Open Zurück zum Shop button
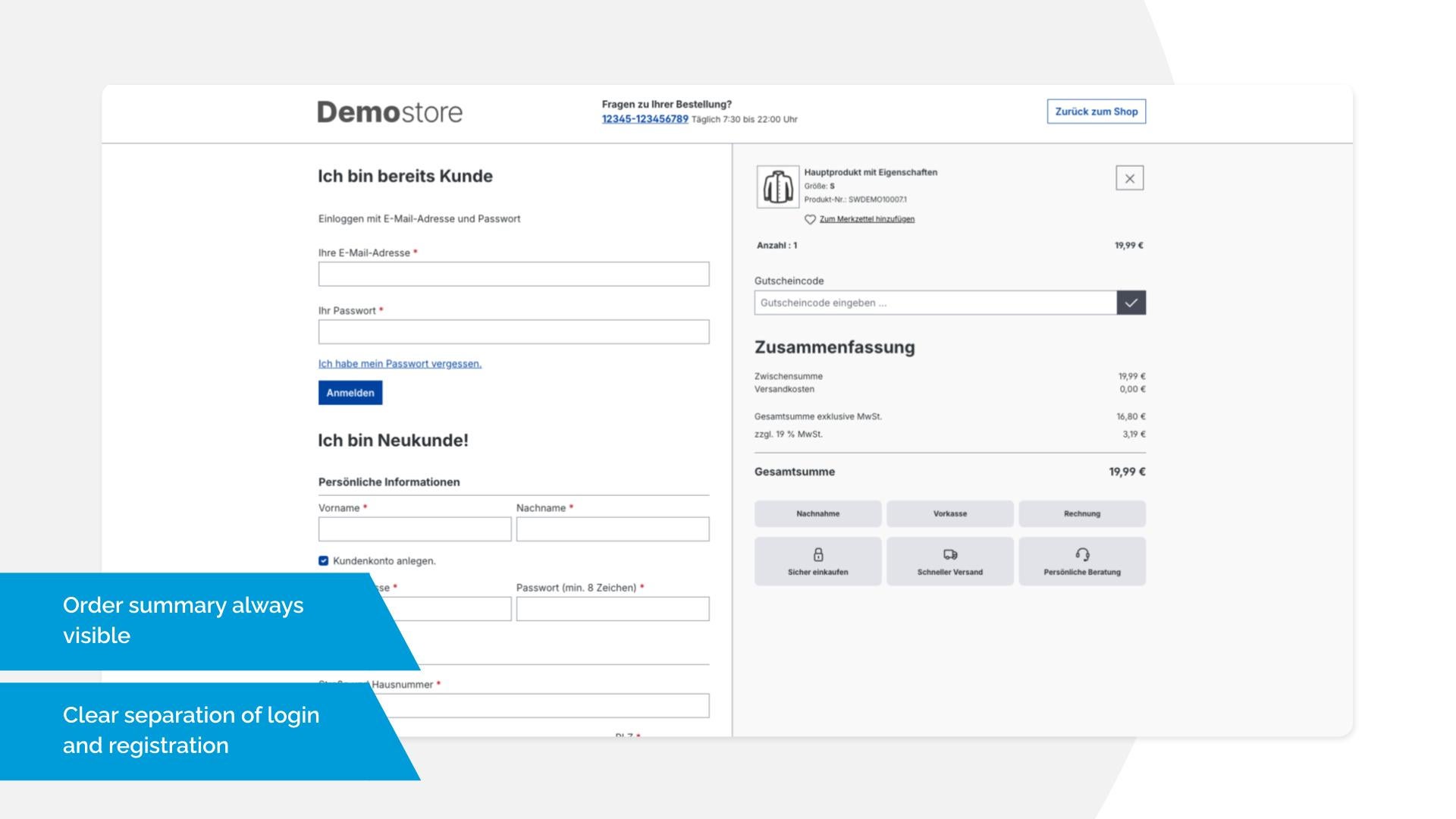This screenshot has width=1456, height=819. (1097, 111)
